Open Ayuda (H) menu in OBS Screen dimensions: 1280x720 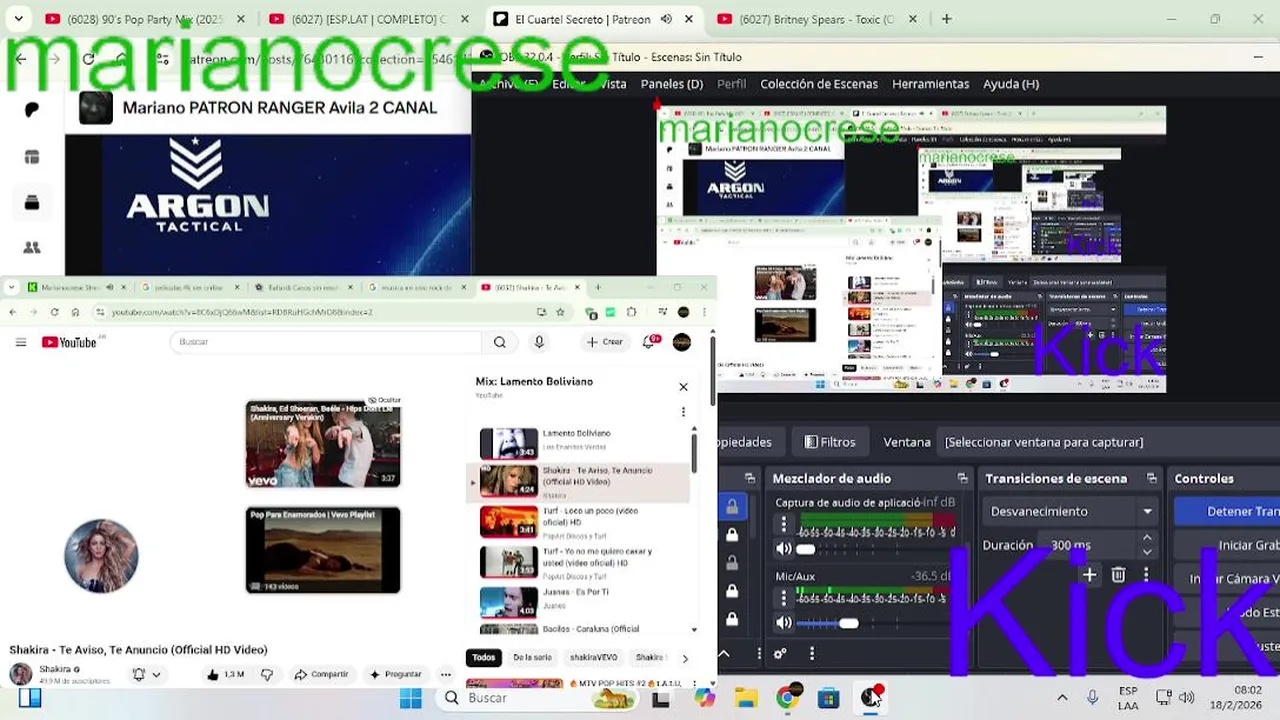point(1011,84)
